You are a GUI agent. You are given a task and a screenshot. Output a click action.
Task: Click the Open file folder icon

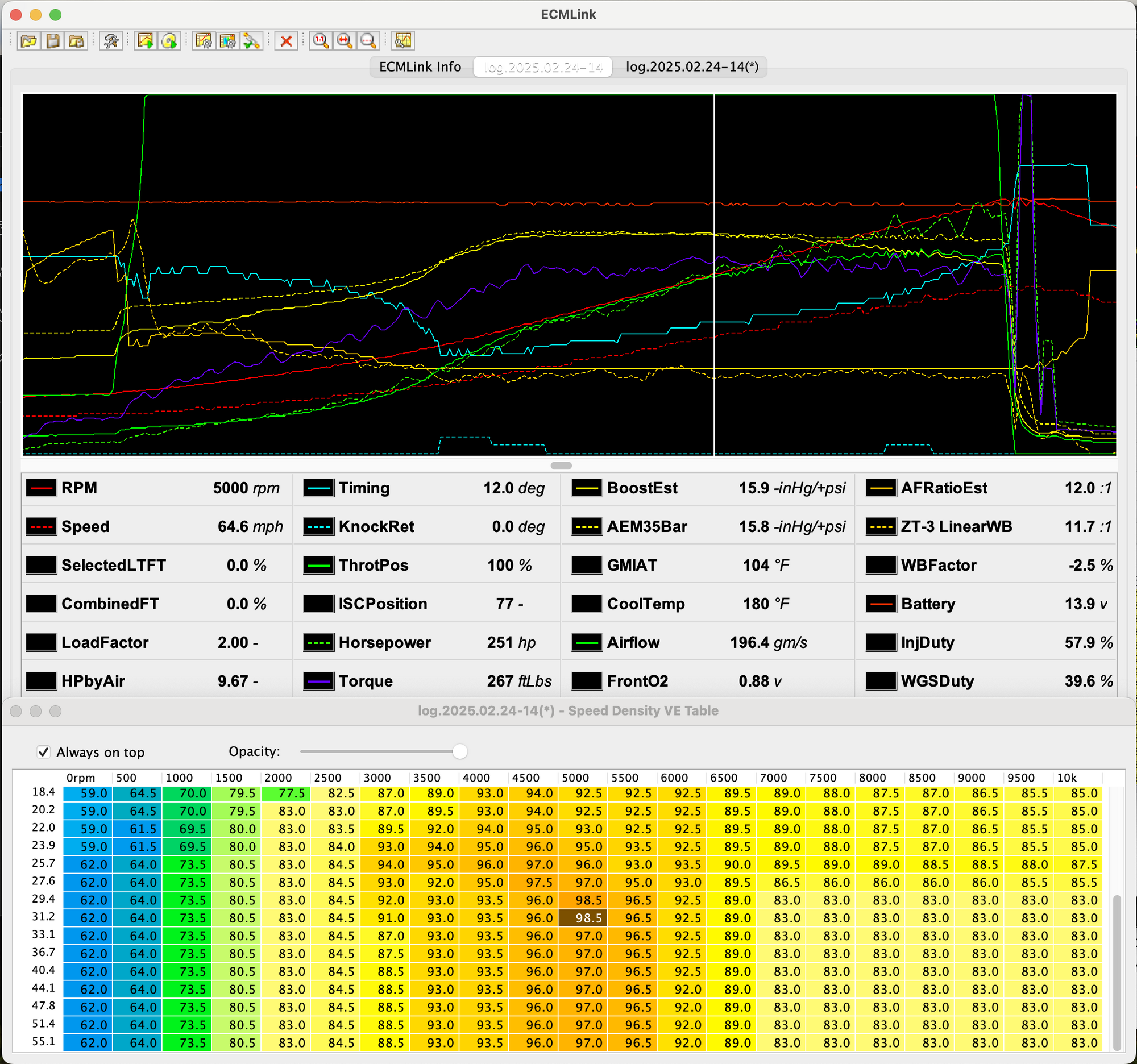28,40
